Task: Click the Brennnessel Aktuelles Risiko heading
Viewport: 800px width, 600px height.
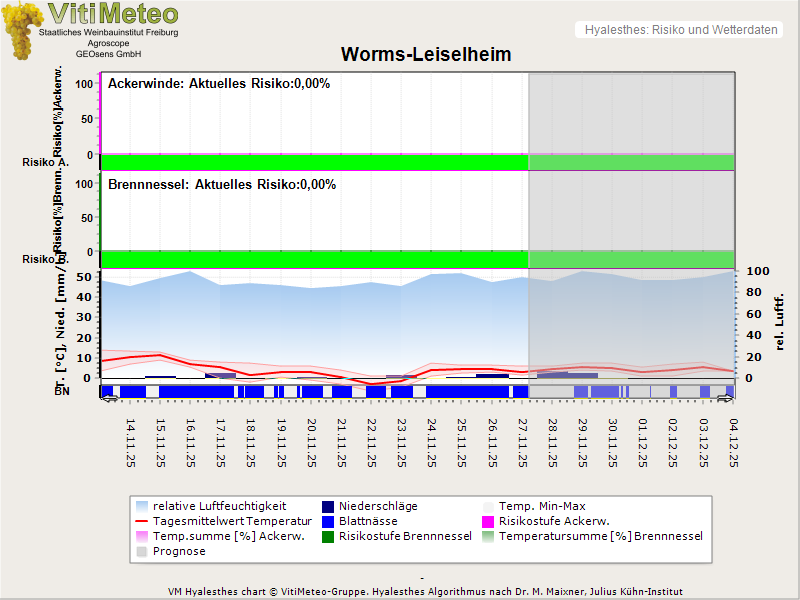Action: coord(222,185)
